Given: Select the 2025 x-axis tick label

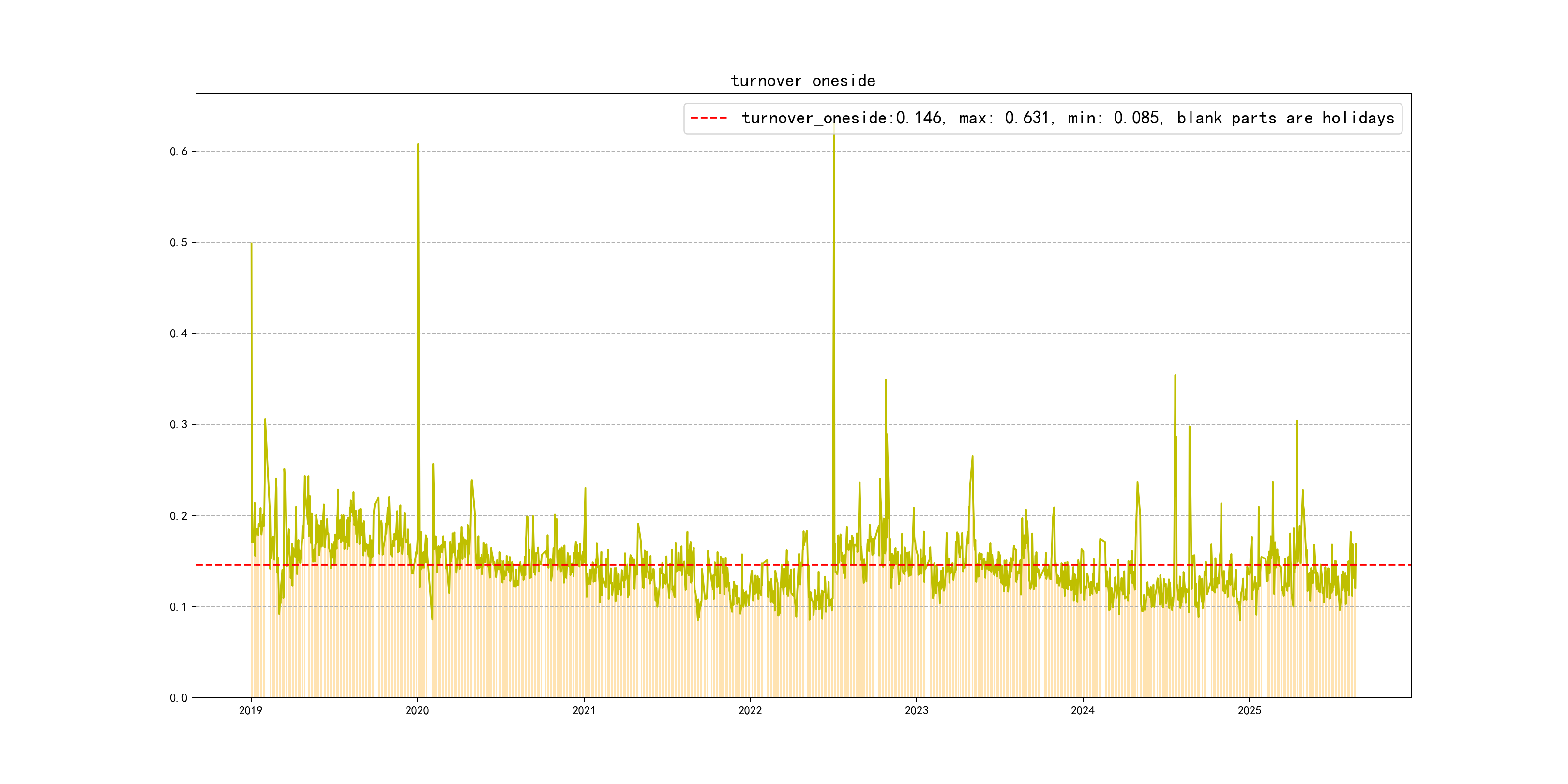Looking at the screenshot, I should click(x=1249, y=710).
